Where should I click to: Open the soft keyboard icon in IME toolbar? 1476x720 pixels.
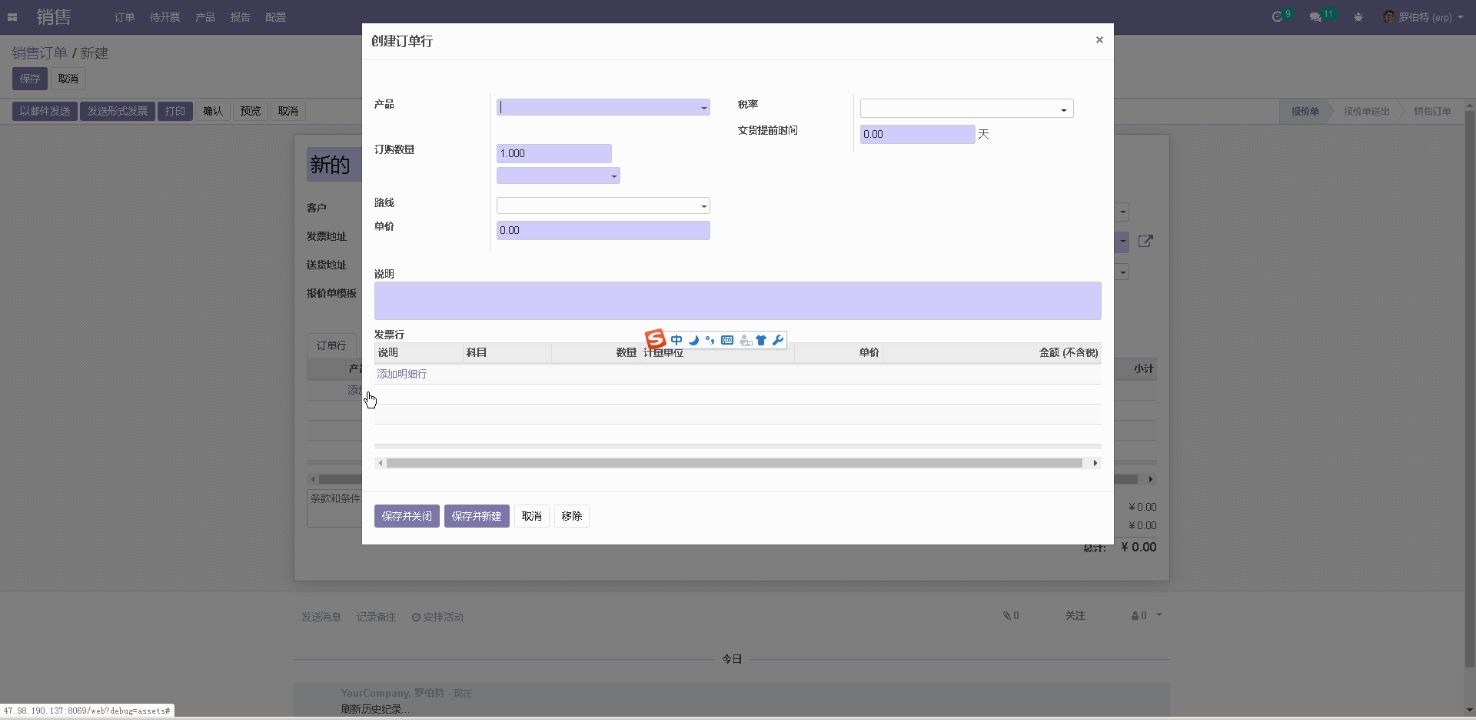[727, 340]
